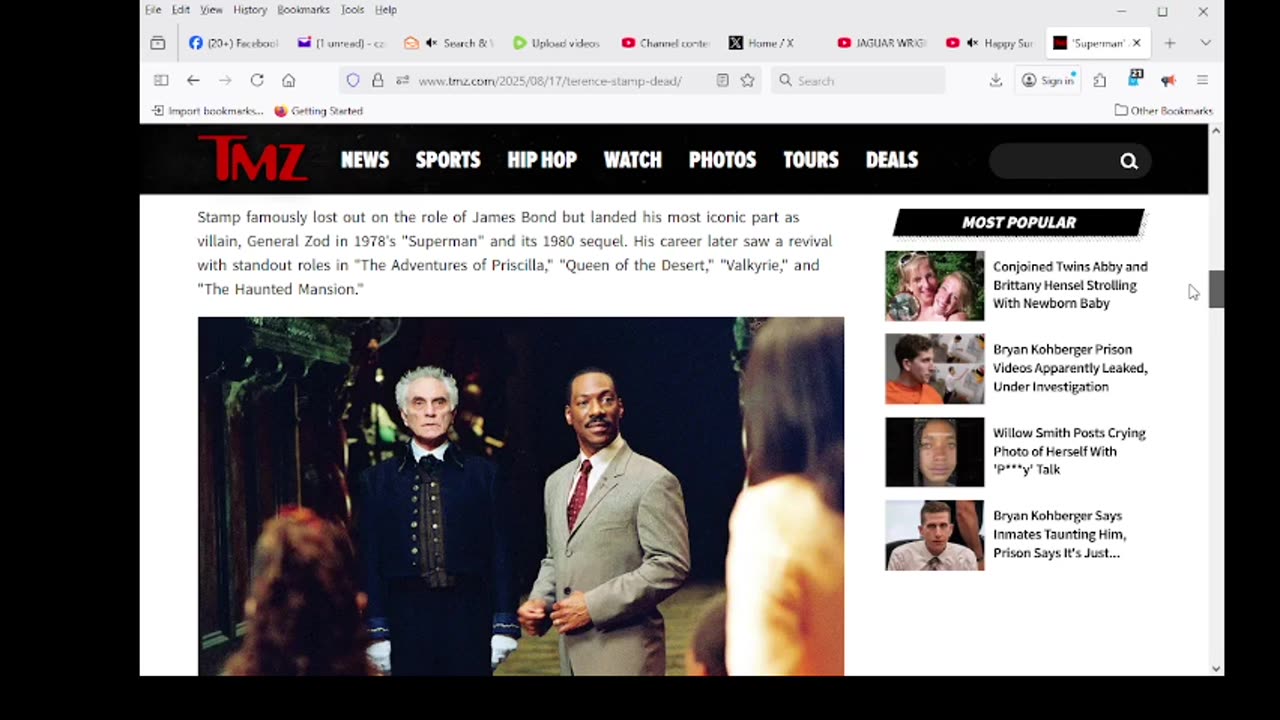Switch to the Home / X tab
1280x720 pixels.
coord(772,43)
